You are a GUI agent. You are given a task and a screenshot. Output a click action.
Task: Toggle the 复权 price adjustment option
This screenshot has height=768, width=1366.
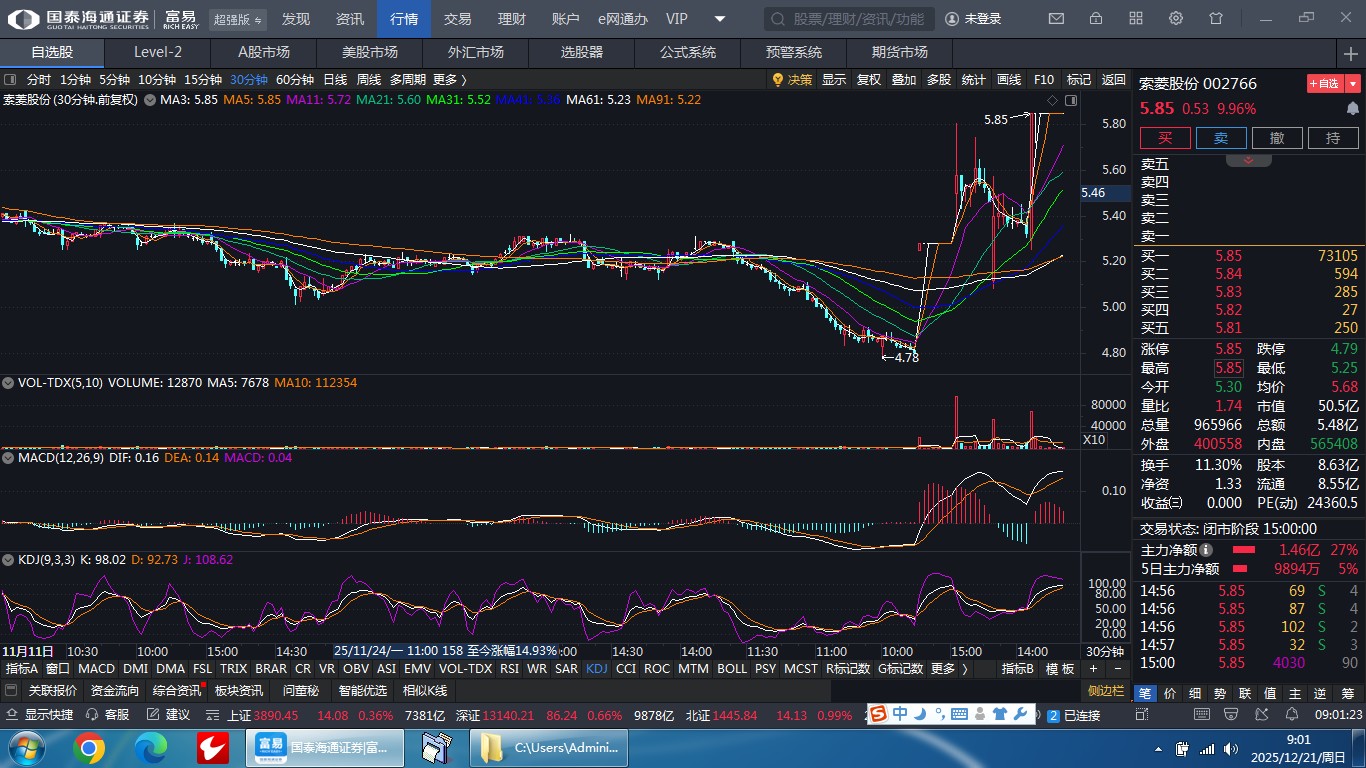869,80
